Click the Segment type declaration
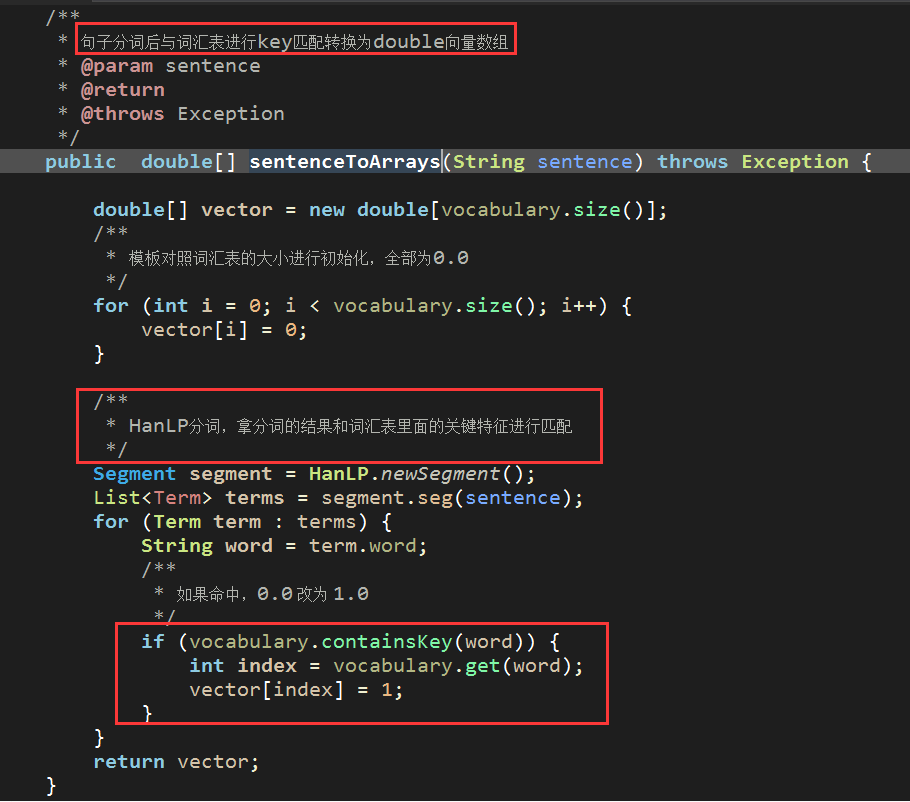The height and width of the screenshot is (802, 910). 135,474
